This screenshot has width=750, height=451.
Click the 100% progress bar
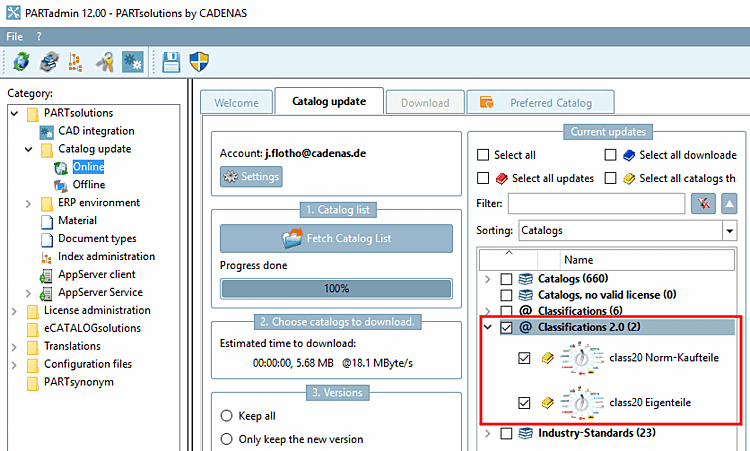(336, 288)
